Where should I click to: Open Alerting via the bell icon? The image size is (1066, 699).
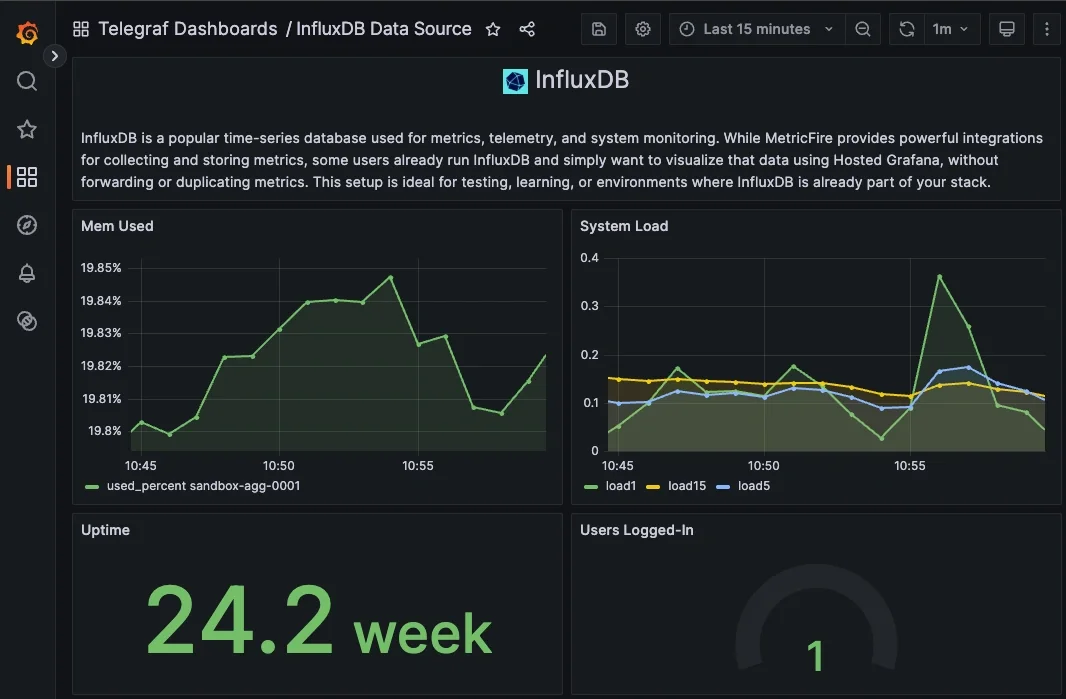tap(26, 273)
